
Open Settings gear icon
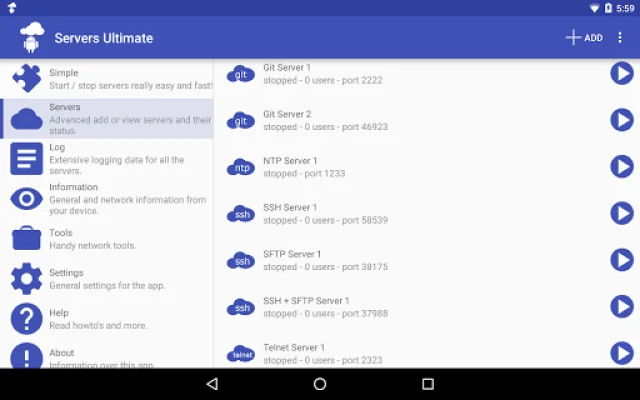(x=27, y=279)
